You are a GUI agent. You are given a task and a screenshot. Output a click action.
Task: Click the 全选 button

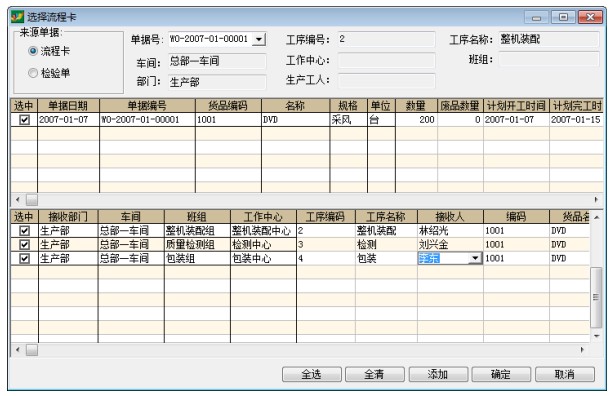(311, 374)
